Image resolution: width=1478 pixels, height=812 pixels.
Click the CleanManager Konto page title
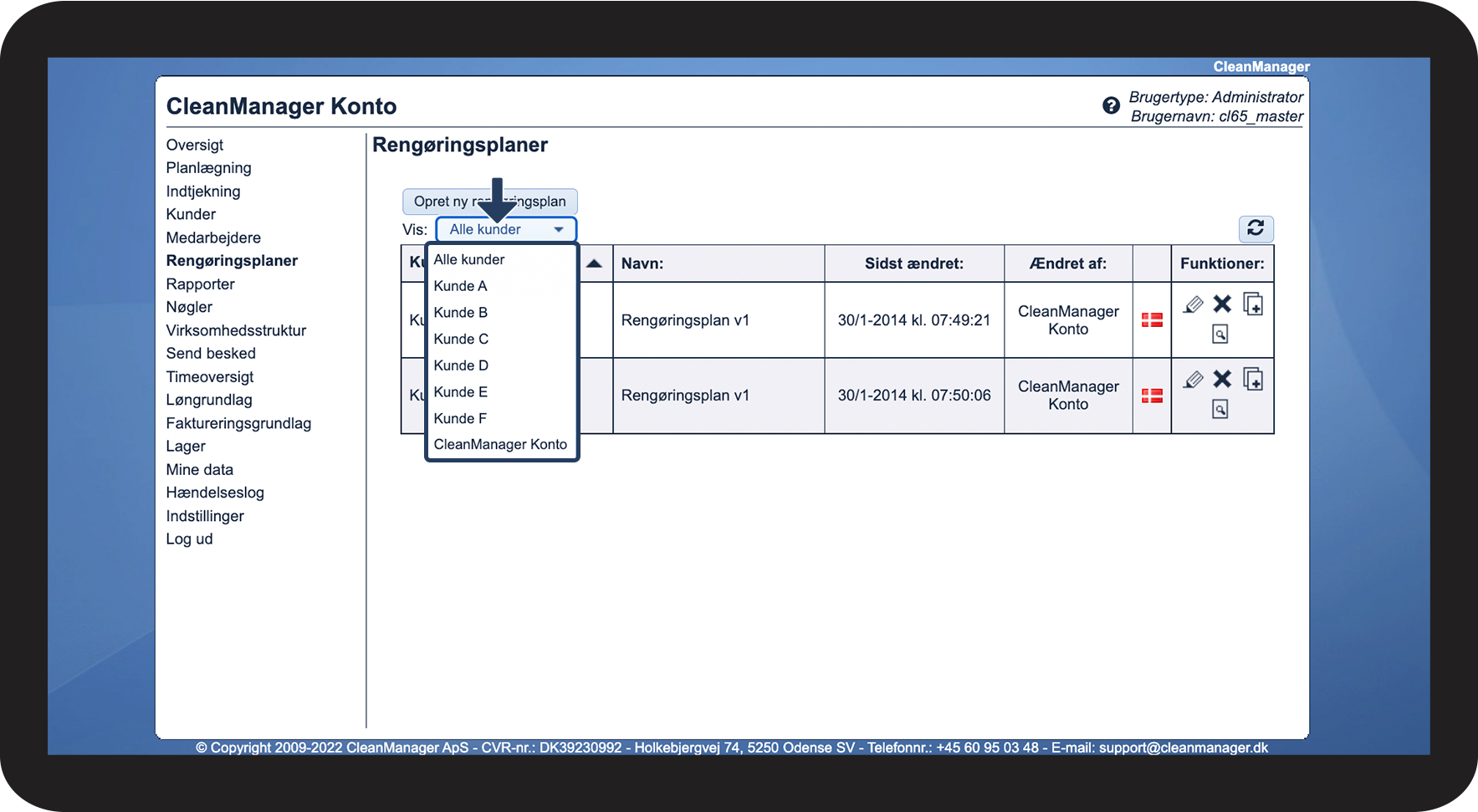tap(281, 106)
